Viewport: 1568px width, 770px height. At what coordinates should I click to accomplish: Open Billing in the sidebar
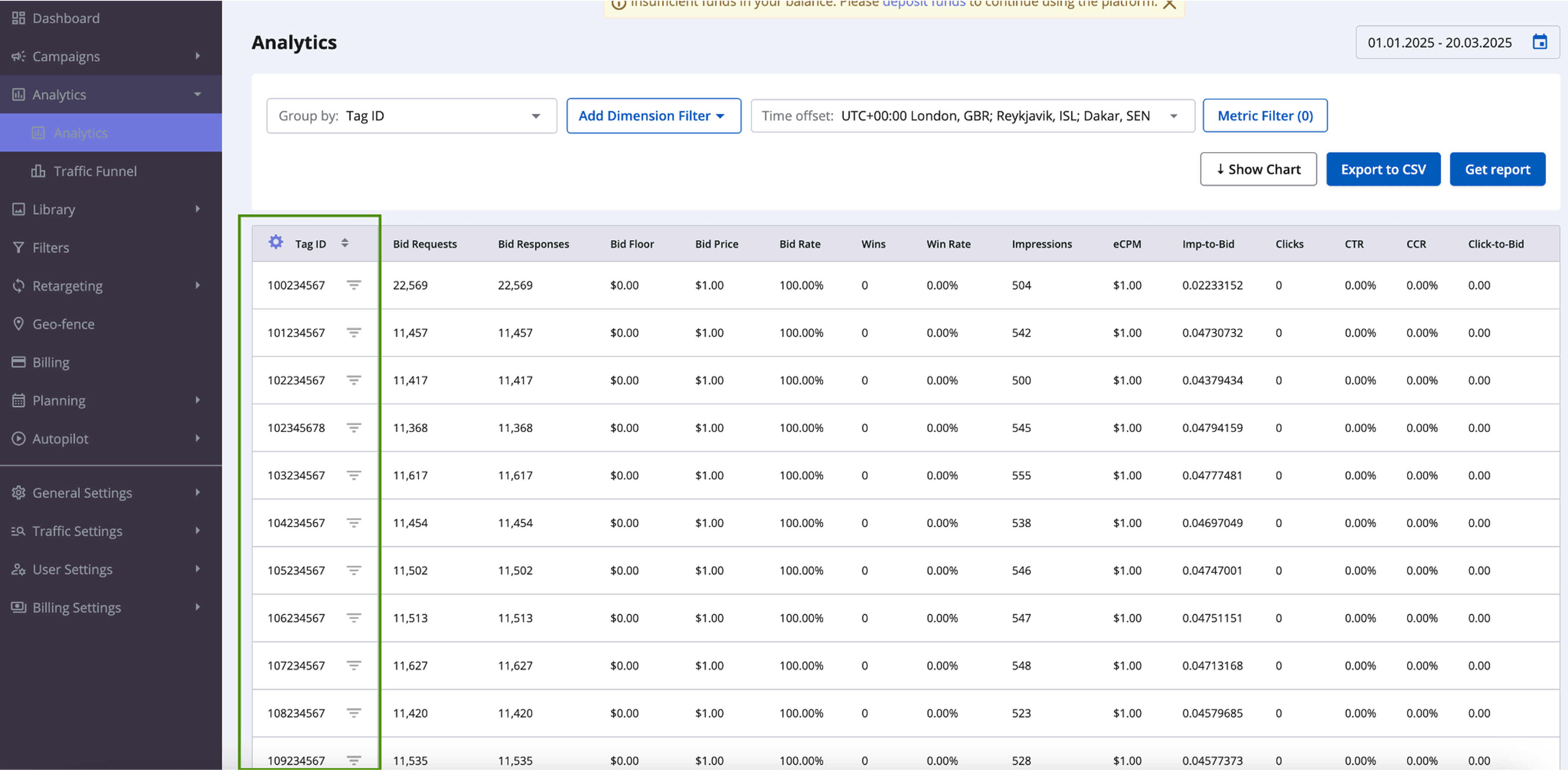tap(111, 361)
